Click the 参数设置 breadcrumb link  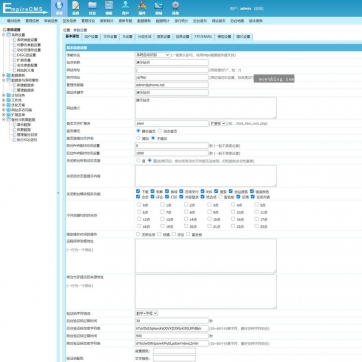[80, 30]
